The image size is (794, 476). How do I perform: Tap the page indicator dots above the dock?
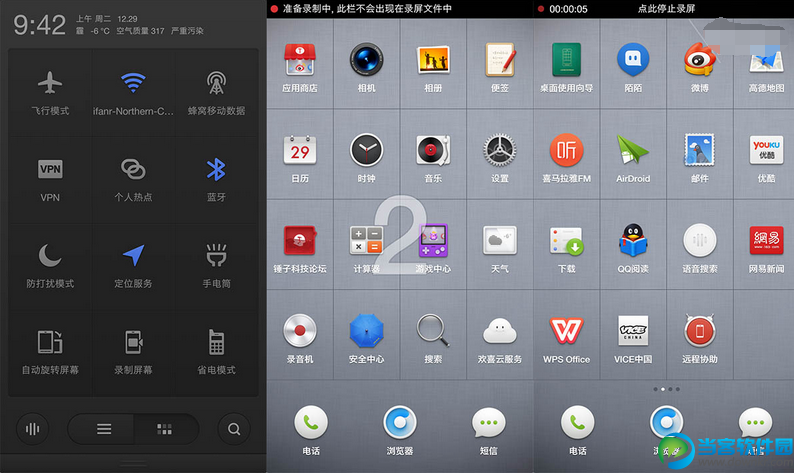coord(666,389)
